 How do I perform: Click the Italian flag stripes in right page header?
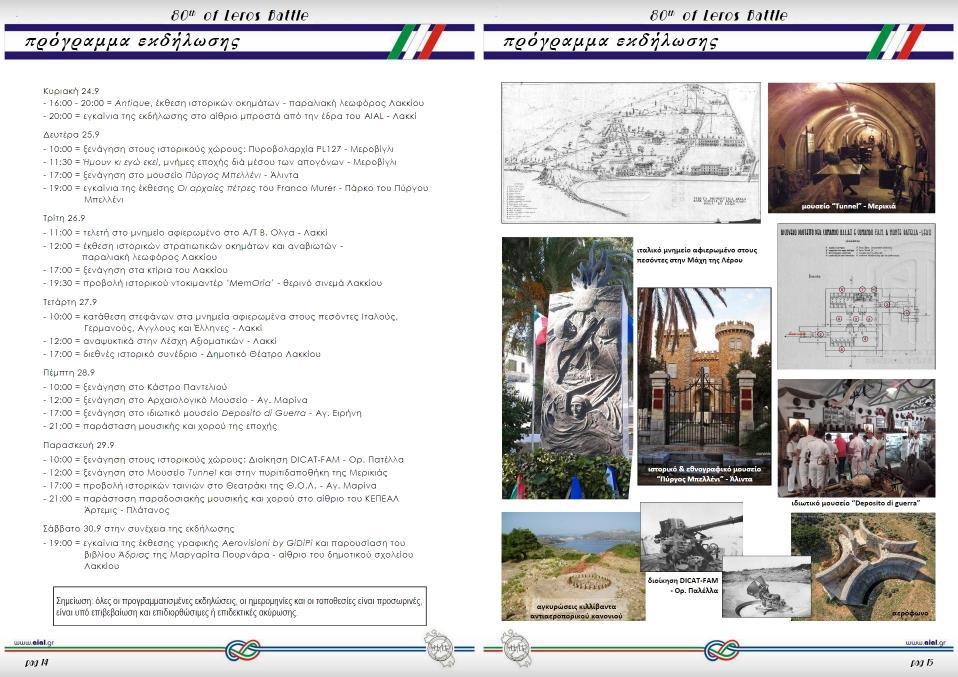coord(896,42)
